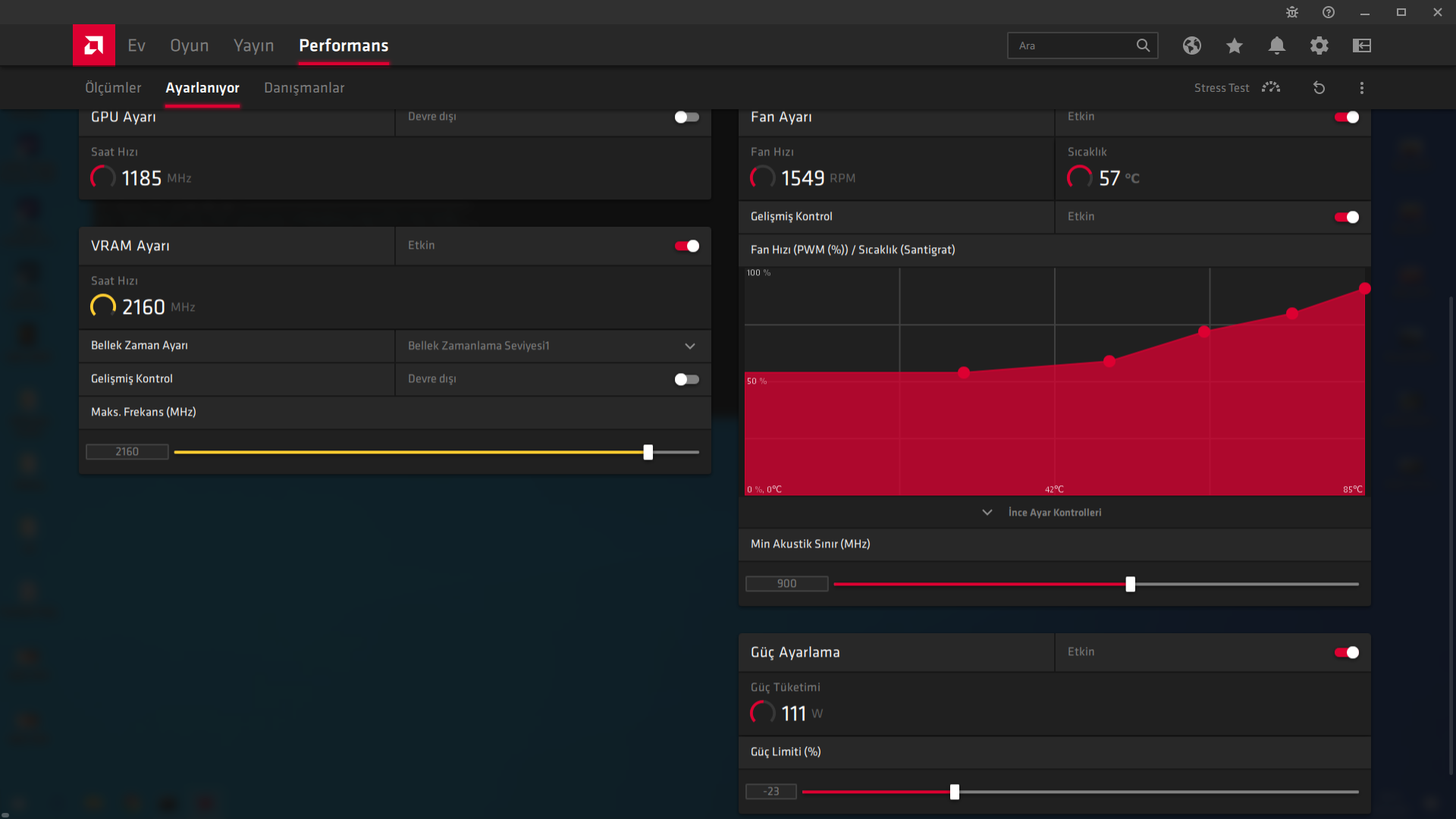Open Bellek Zamanlama Seviyesi1 dropdown
Image resolution: width=1456 pixels, height=819 pixels.
552,346
